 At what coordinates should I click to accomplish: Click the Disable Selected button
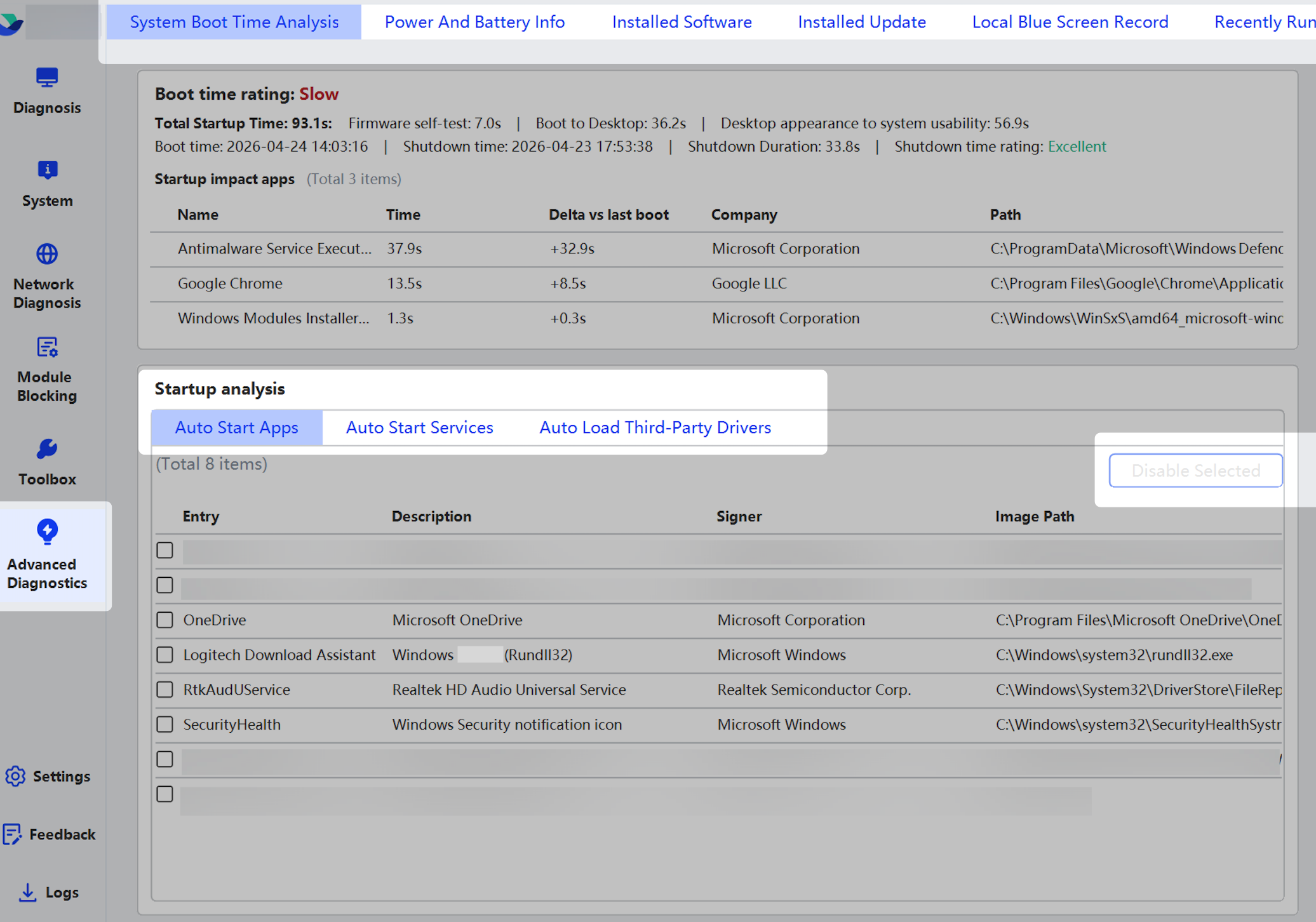click(1195, 471)
